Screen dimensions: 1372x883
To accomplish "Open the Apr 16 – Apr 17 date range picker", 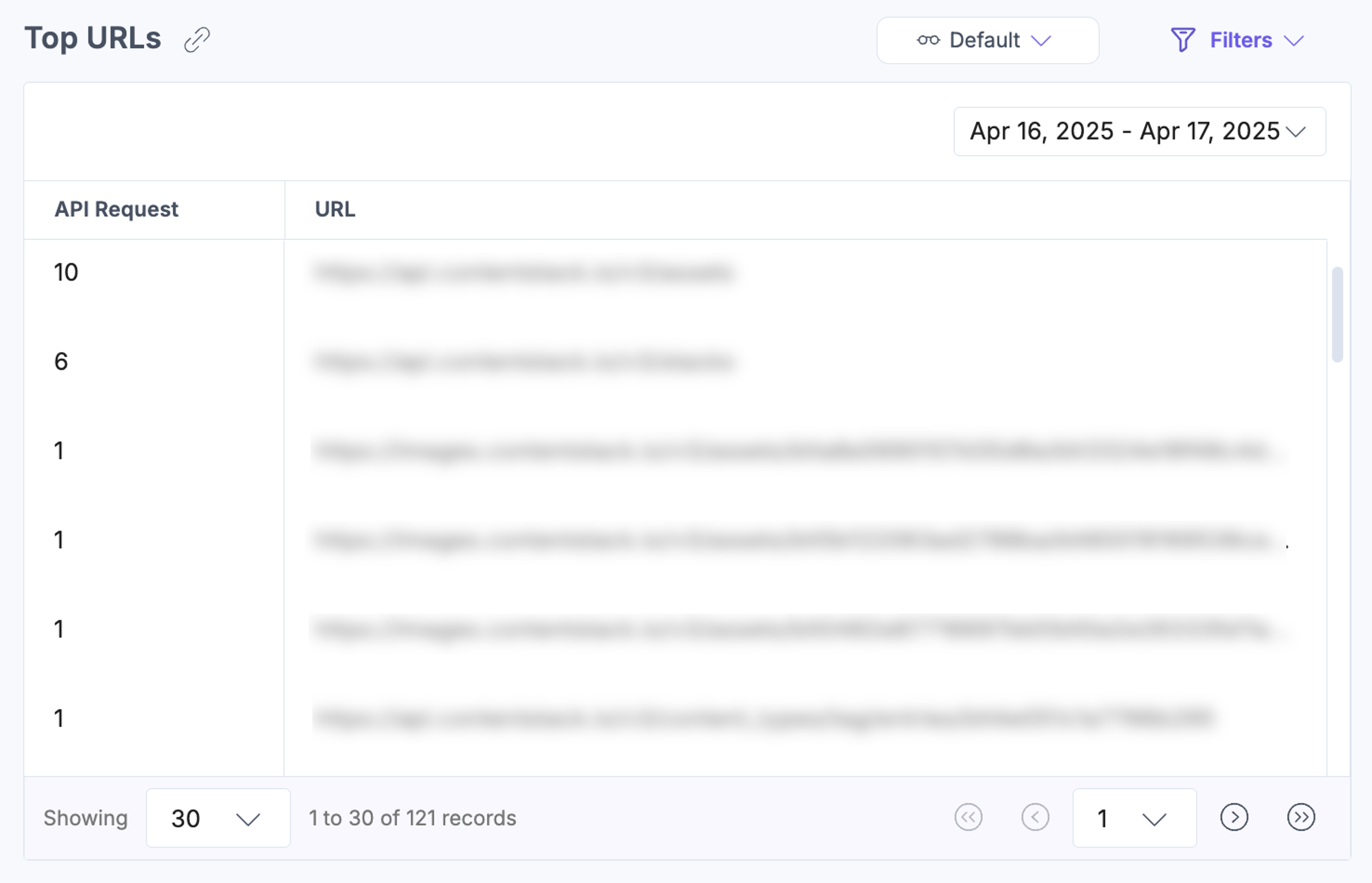I will click(1139, 131).
